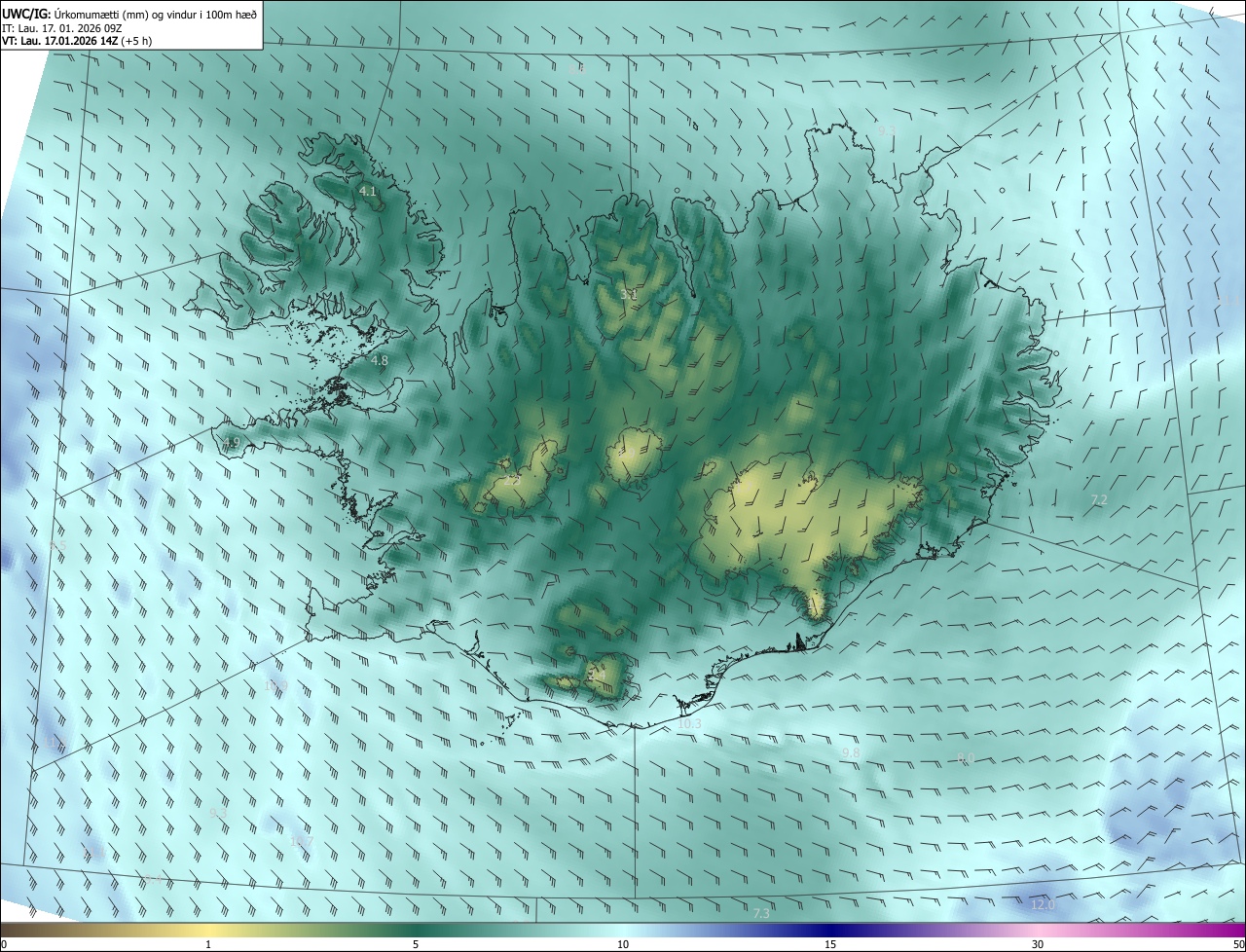Image resolution: width=1246 pixels, height=952 pixels.
Task: Click the 4.1 value label in the Westfjords
Action: pyautogui.click(x=368, y=192)
